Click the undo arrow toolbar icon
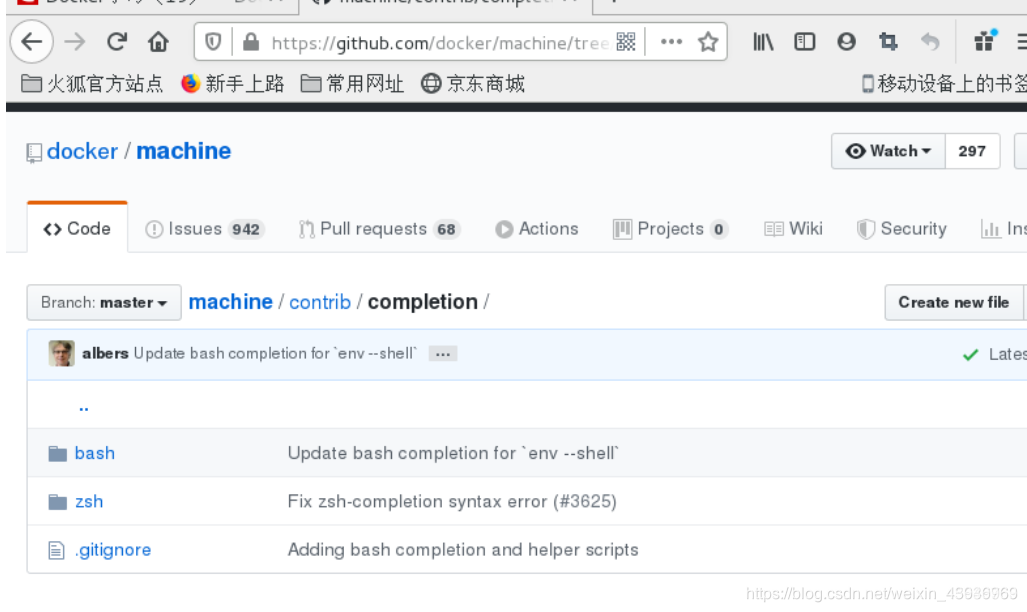This screenshot has height=612, width=1027. (x=930, y=42)
